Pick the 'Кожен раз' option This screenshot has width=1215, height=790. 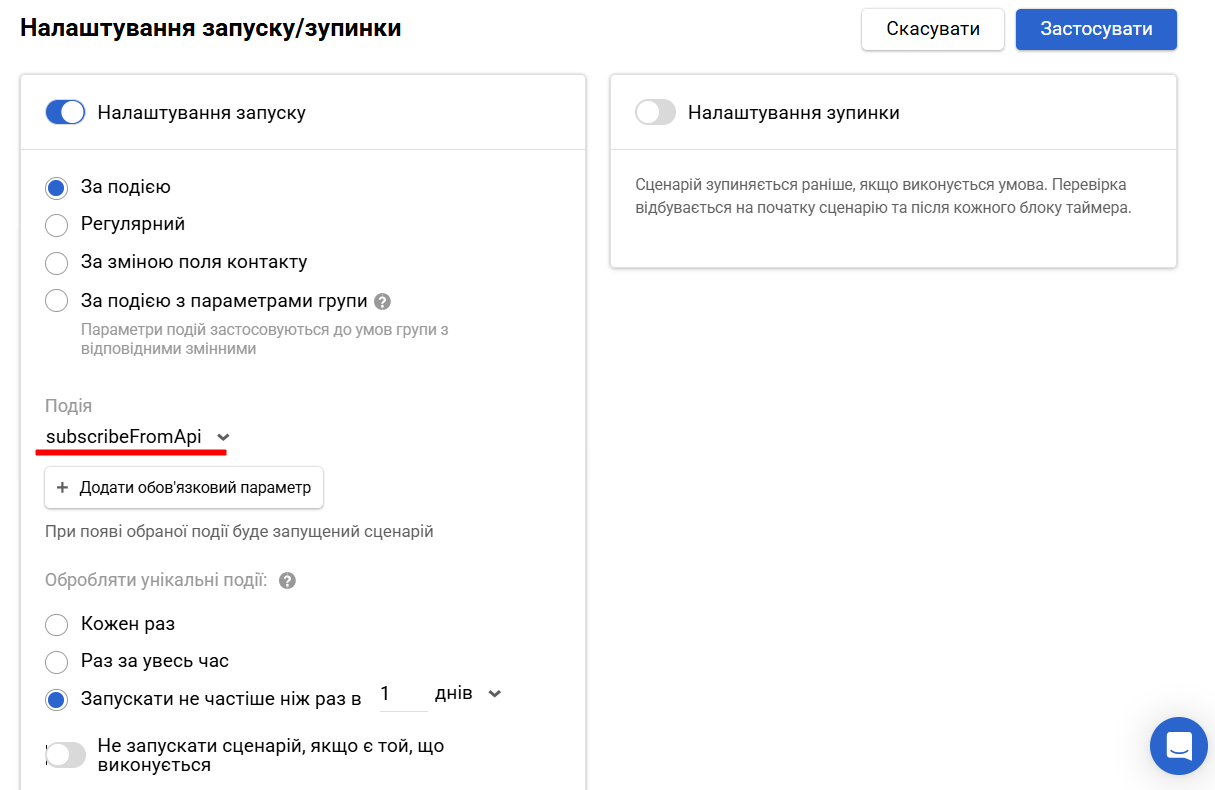(x=56, y=623)
